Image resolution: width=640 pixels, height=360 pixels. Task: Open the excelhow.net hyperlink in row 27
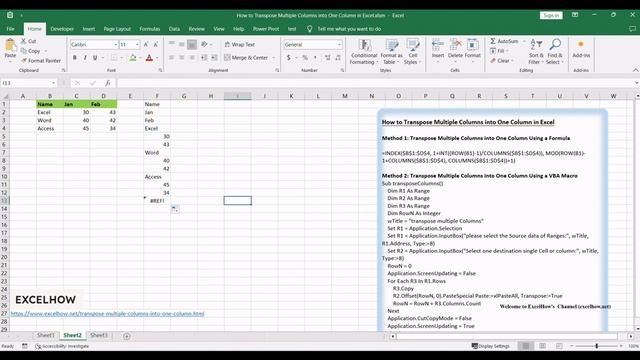point(107,314)
